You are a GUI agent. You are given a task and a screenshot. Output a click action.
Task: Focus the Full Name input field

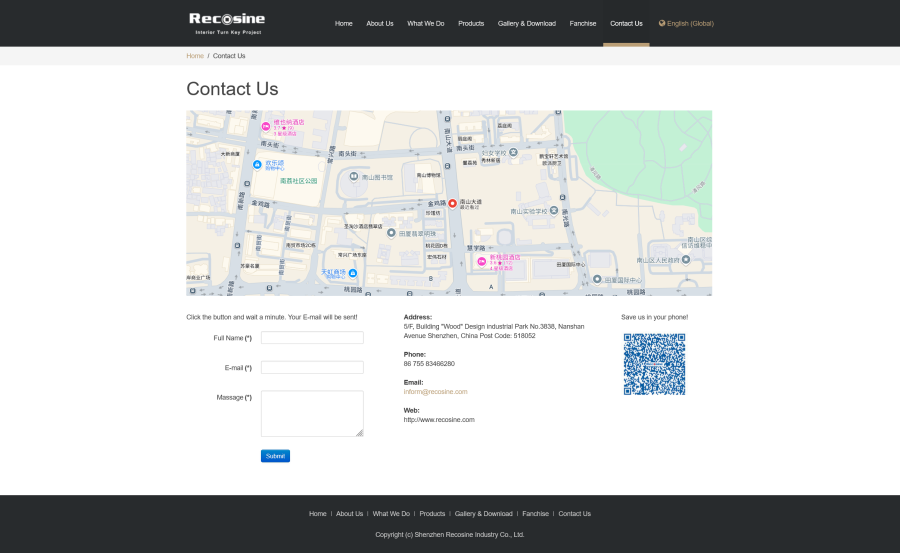[312, 338]
